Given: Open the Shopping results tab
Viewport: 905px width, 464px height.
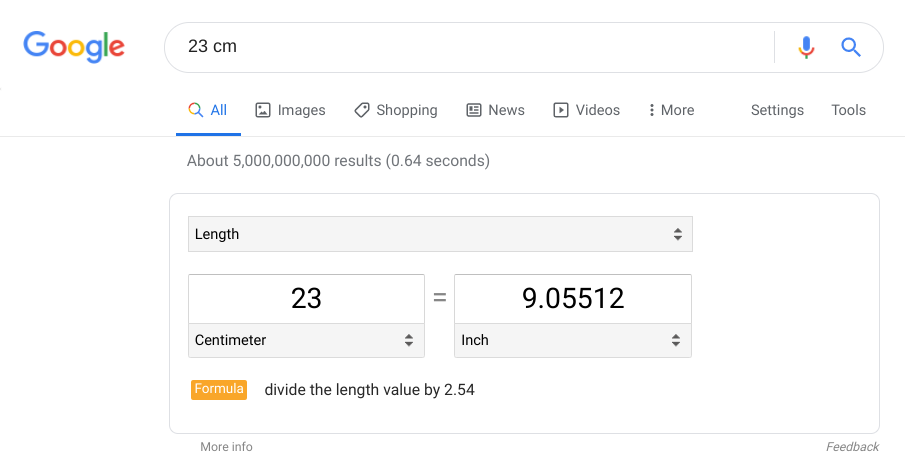Looking at the screenshot, I should coord(396,110).
